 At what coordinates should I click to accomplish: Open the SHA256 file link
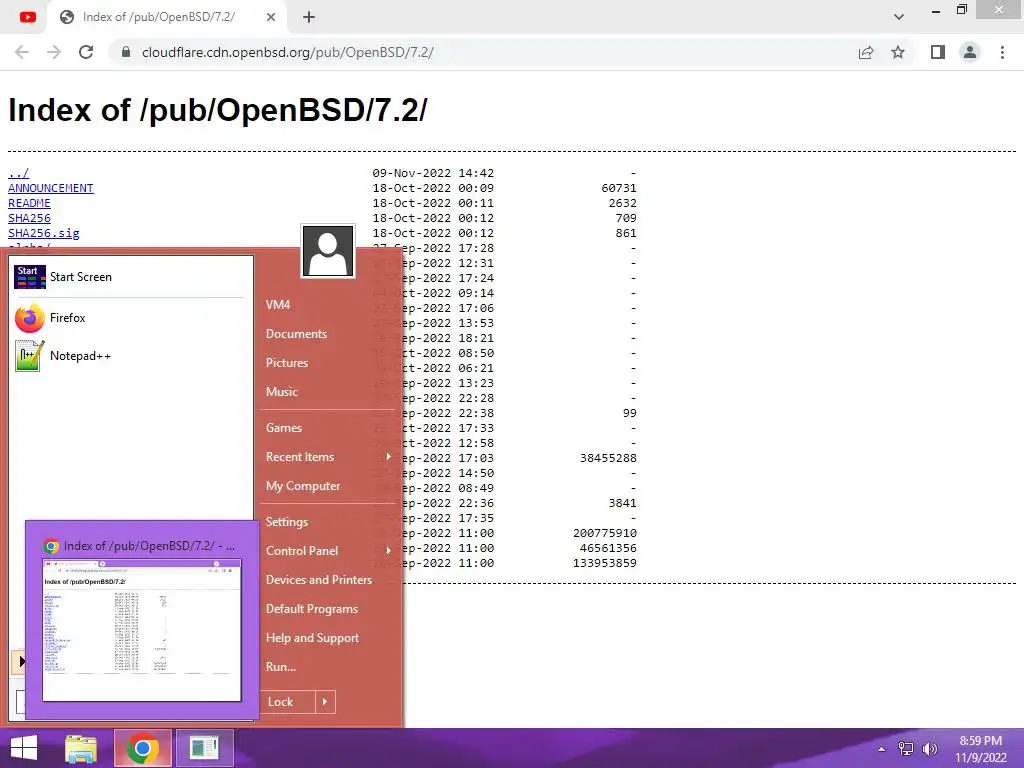29,218
